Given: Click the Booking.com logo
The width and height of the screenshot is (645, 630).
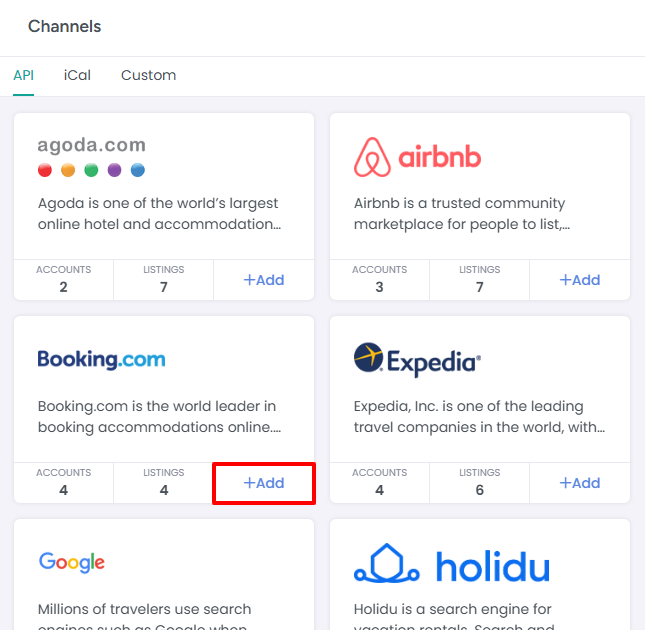Looking at the screenshot, I should coord(101,359).
